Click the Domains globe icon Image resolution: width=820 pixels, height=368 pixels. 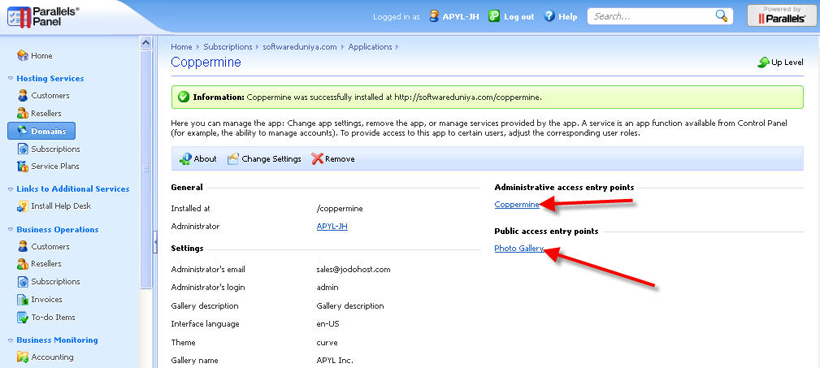coord(22,131)
